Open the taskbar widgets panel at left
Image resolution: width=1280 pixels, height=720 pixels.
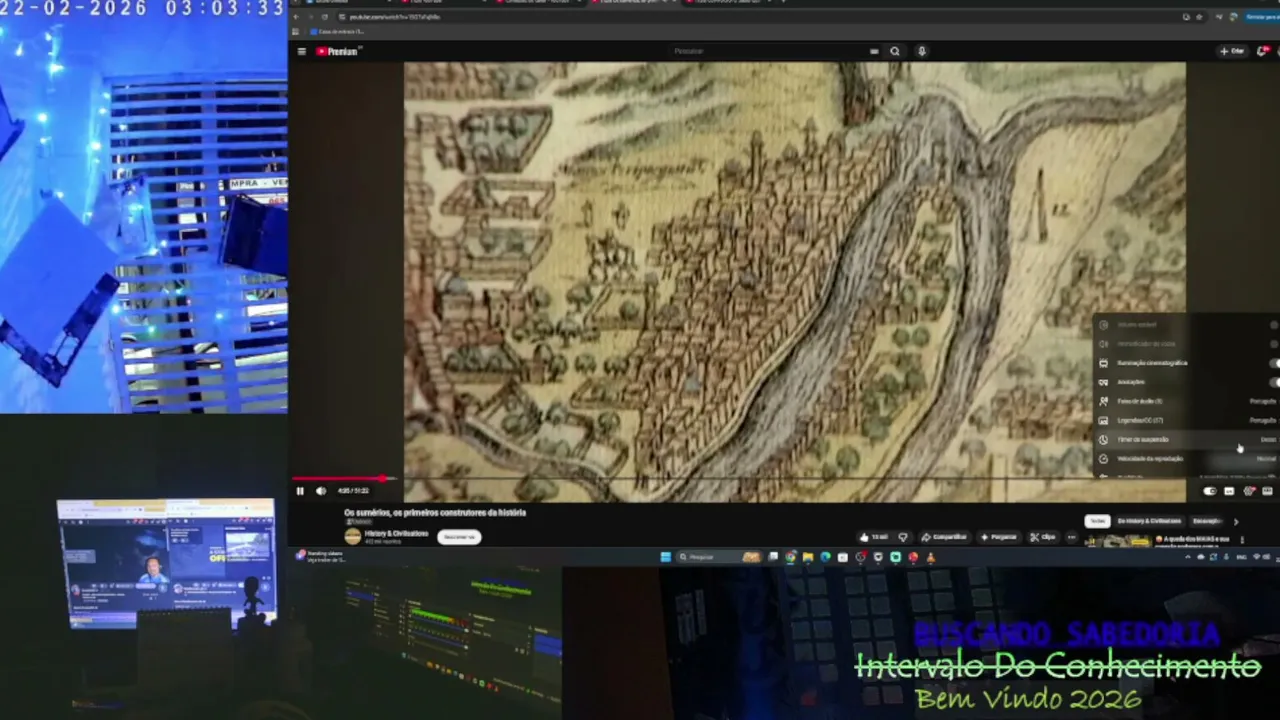[320, 556]
